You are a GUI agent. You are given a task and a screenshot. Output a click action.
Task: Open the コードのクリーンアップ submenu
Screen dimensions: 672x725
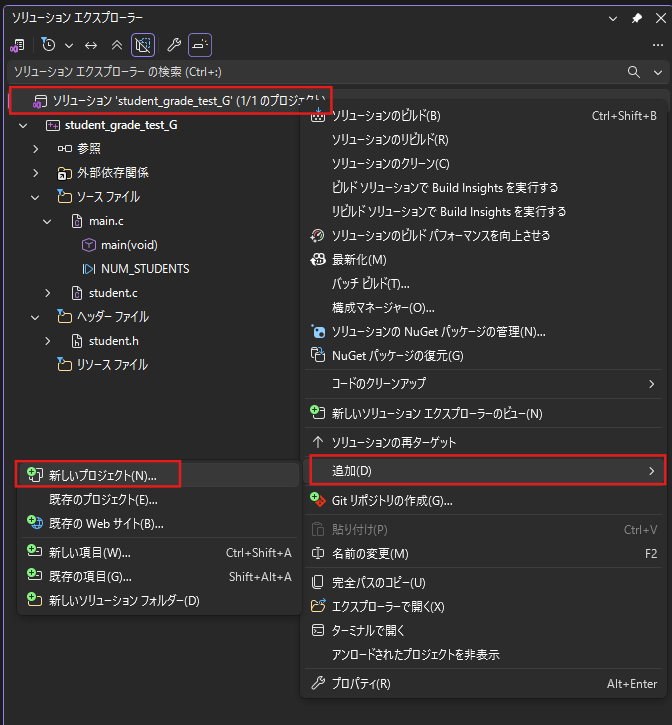pyautogui.click(x=484, y=384)
